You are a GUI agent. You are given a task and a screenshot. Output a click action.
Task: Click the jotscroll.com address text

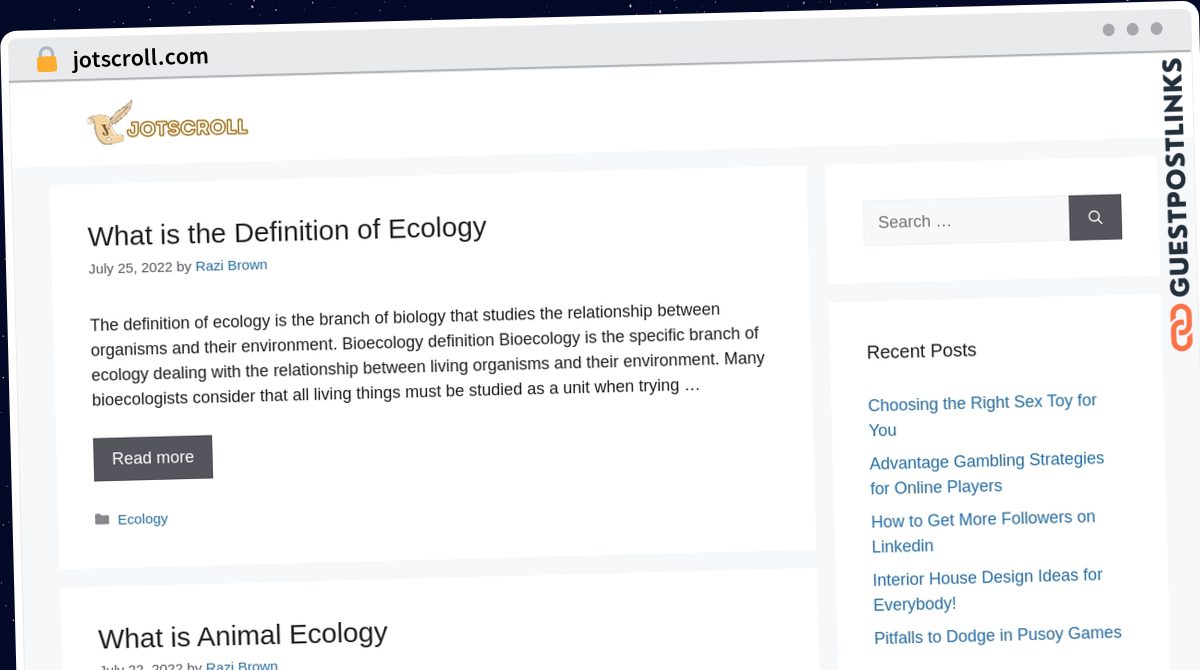pos(140,58)
